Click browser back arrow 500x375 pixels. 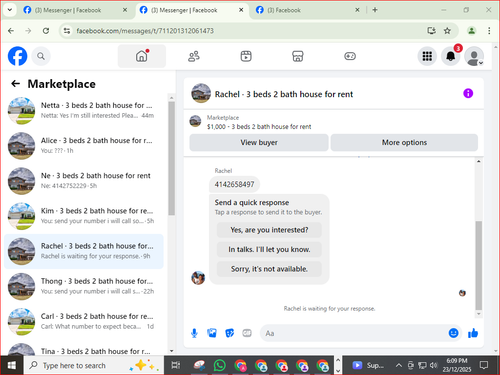pyautogui.click(x=11, y=31)
